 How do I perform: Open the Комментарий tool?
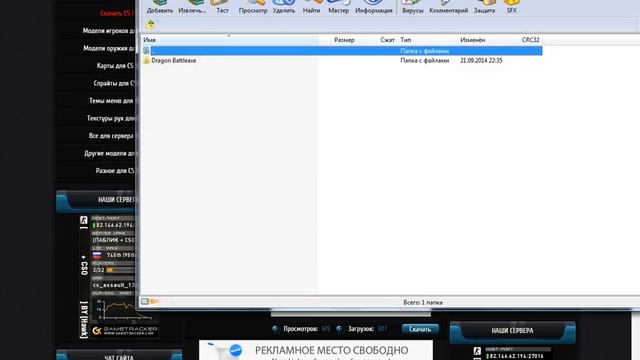click(x=449, y=7)
